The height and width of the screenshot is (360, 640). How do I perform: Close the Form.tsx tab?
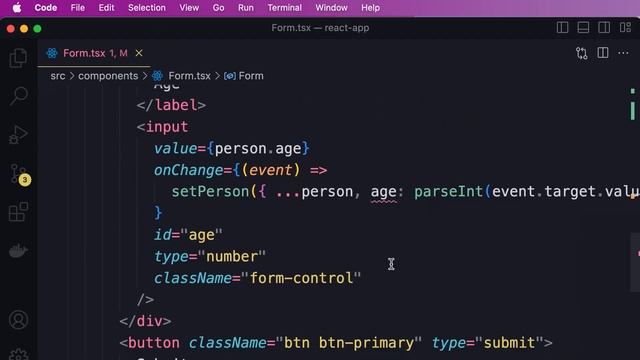[x=139, y=53]
